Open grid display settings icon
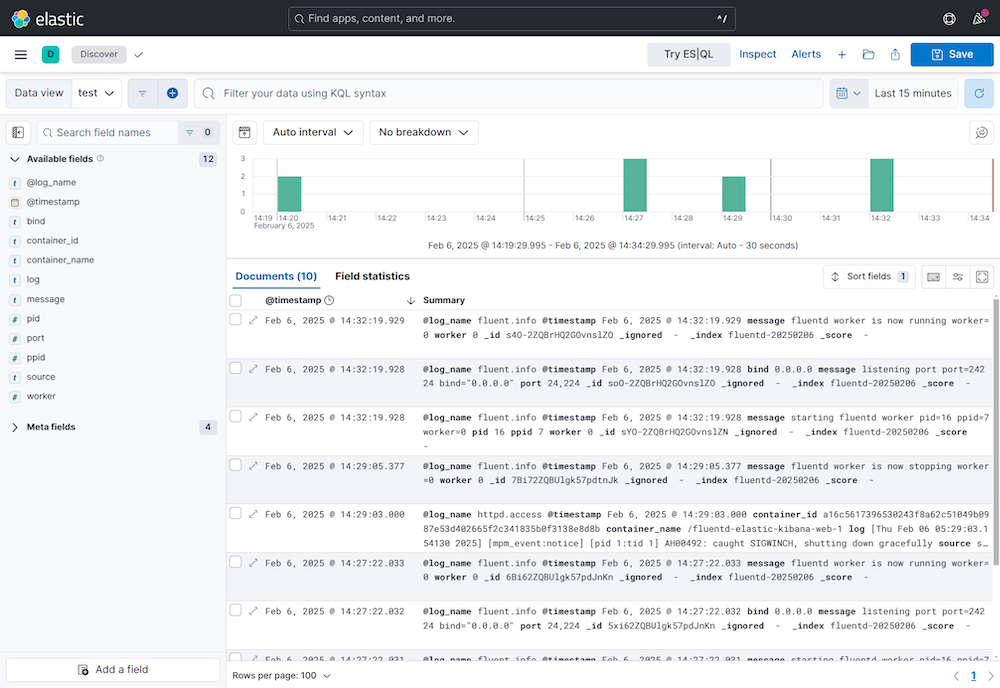This screenshot has height=688, width=1000. [958, 277]
